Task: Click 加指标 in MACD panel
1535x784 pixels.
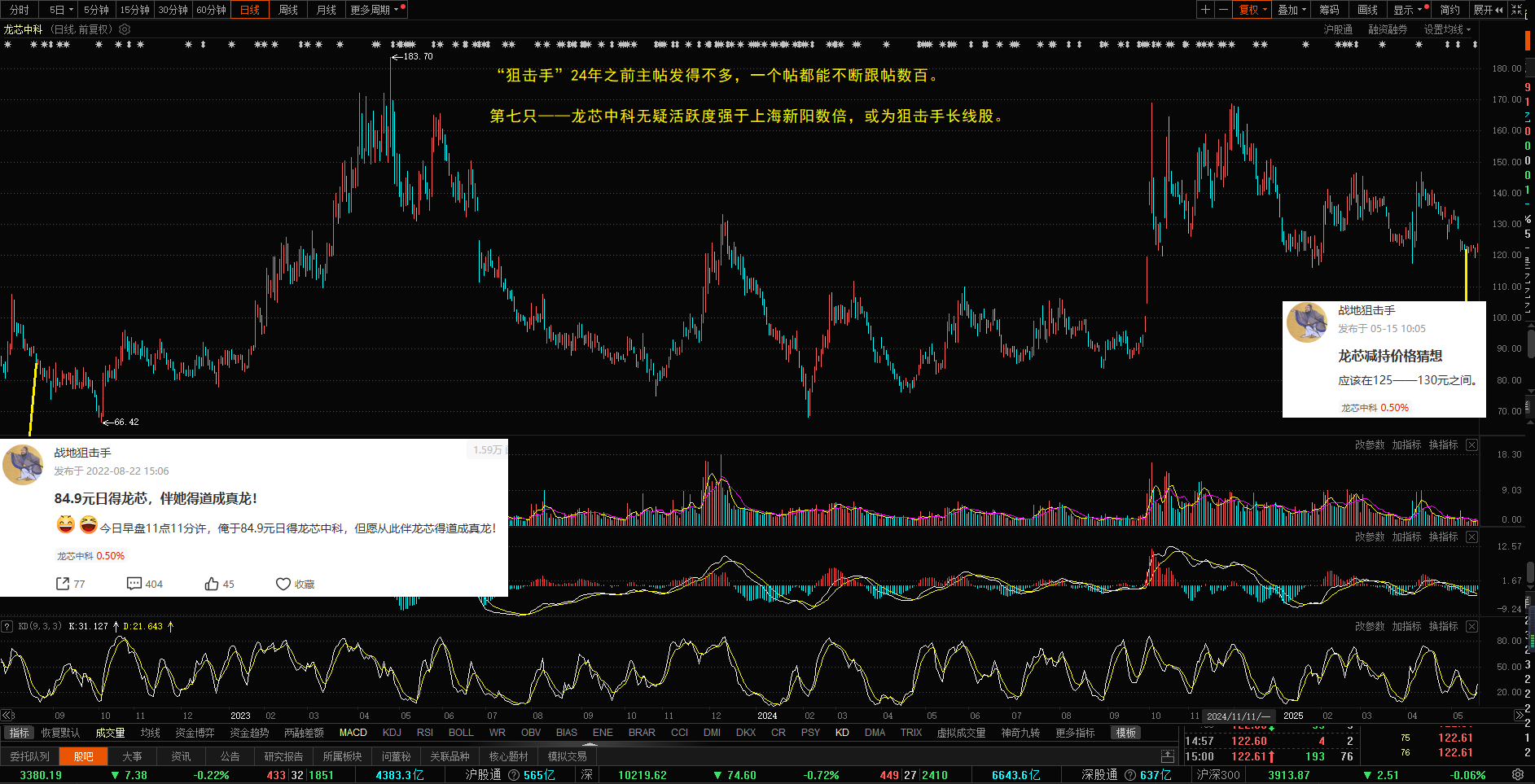Action: [x=1406, y=537]
